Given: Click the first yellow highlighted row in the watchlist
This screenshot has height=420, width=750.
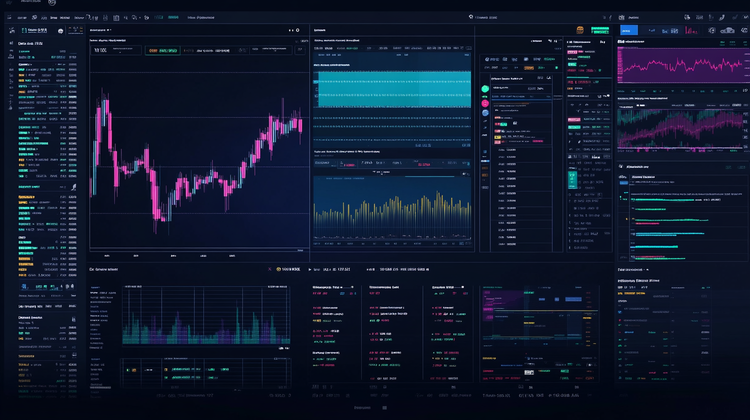Looking at the screenshot, I should click(x=27, y=198).
